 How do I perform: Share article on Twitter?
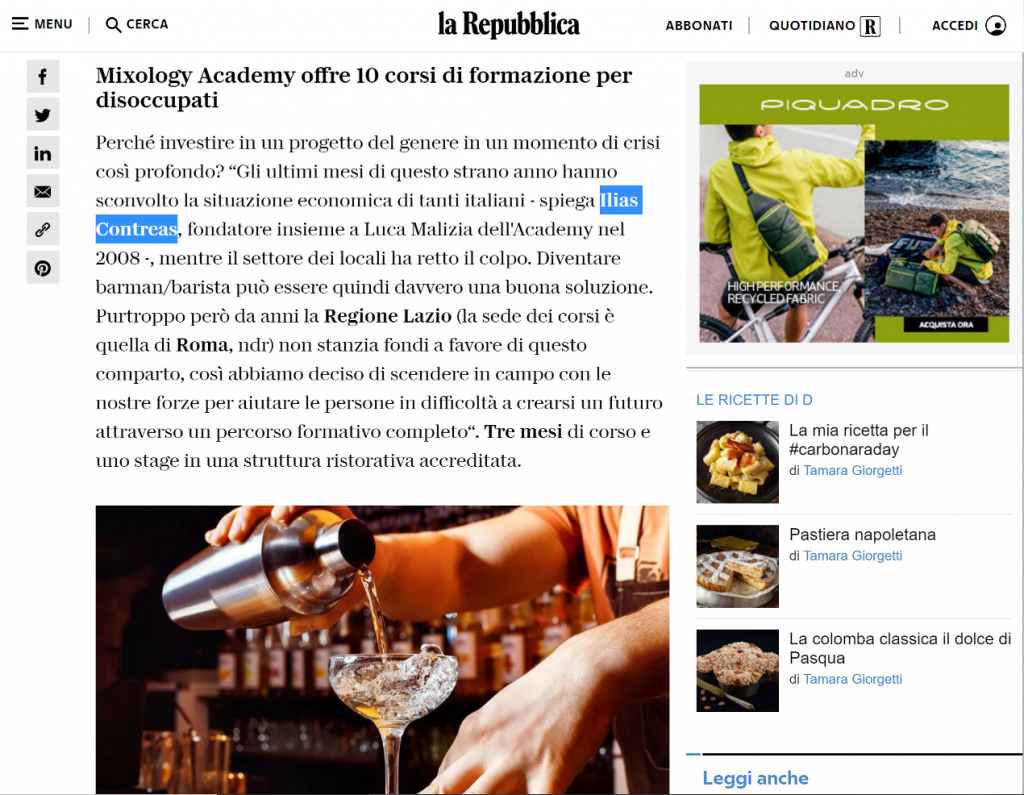coord(43,115)
